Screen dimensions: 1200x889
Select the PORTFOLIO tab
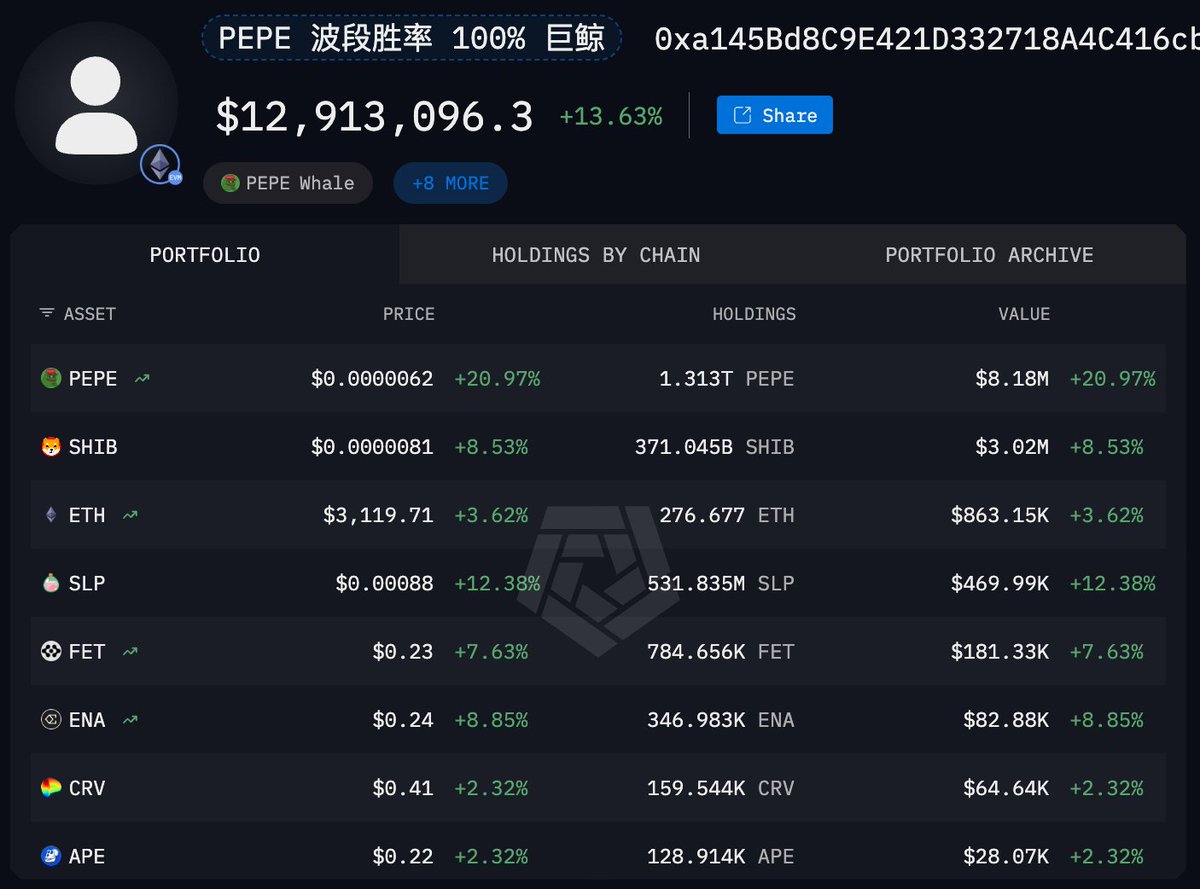[x=205, y=255]
